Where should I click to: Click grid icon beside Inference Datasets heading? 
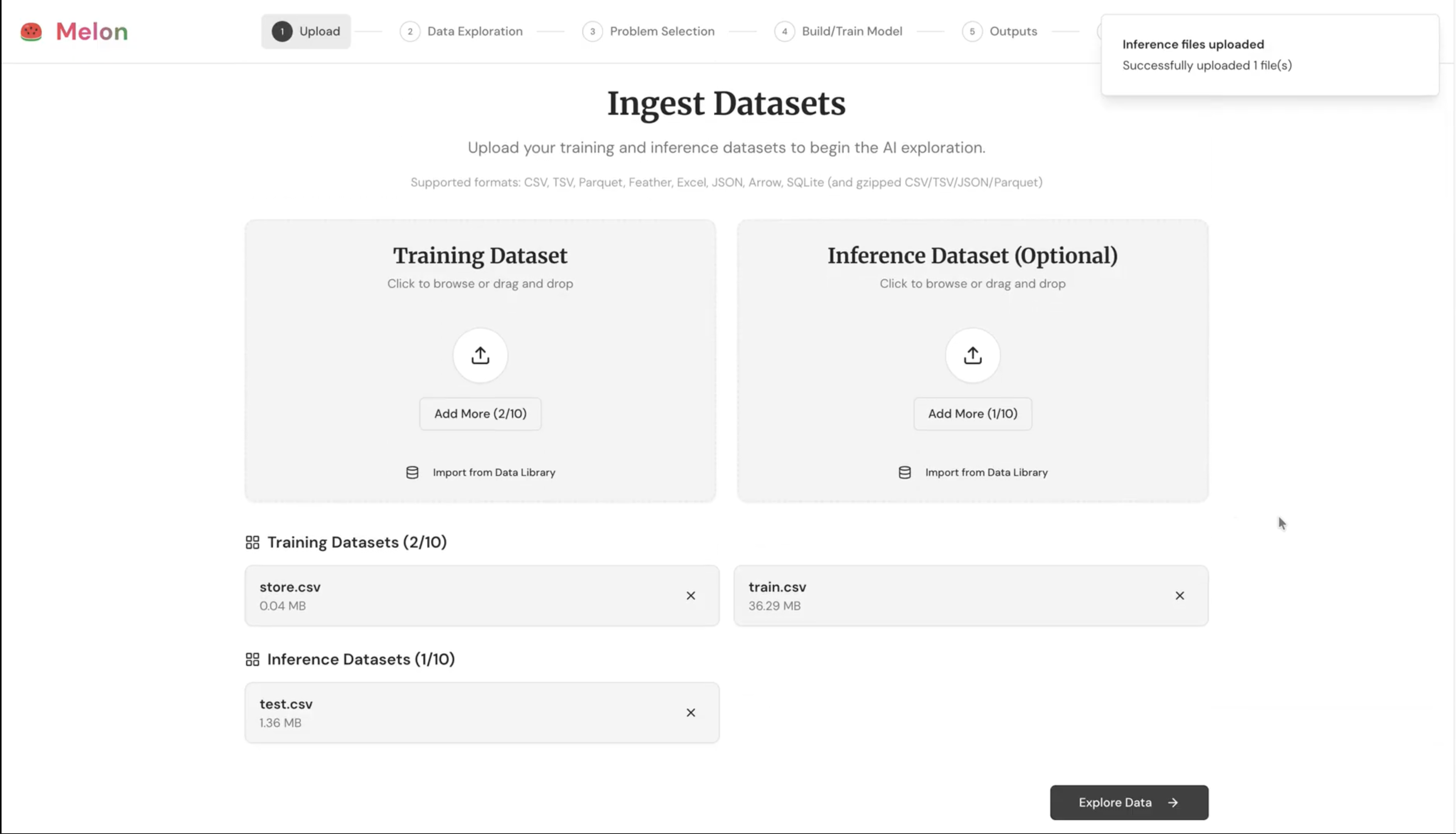click(x=253, y=659)
